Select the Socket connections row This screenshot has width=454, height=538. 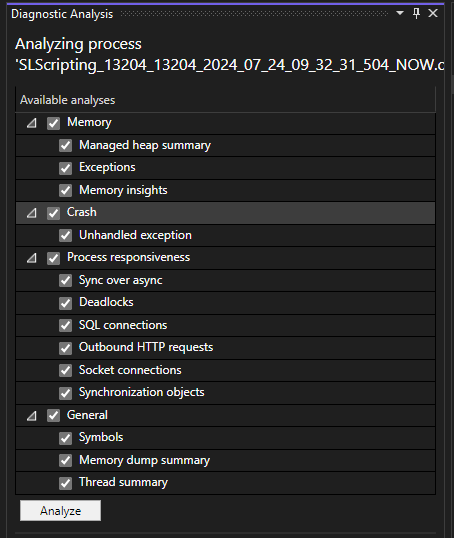point(225,371)
